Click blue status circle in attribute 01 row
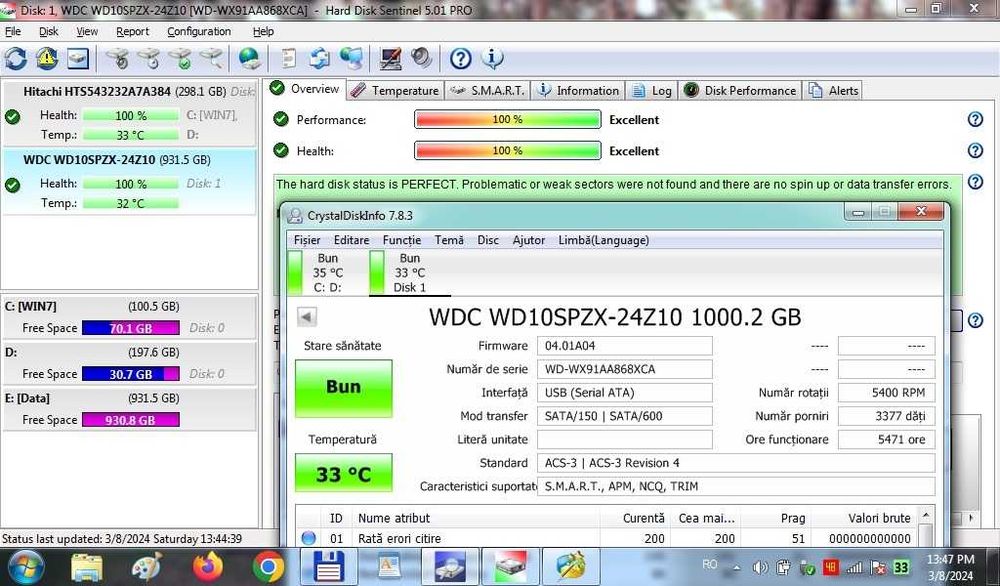1000x586 pixels. (309, 538)
